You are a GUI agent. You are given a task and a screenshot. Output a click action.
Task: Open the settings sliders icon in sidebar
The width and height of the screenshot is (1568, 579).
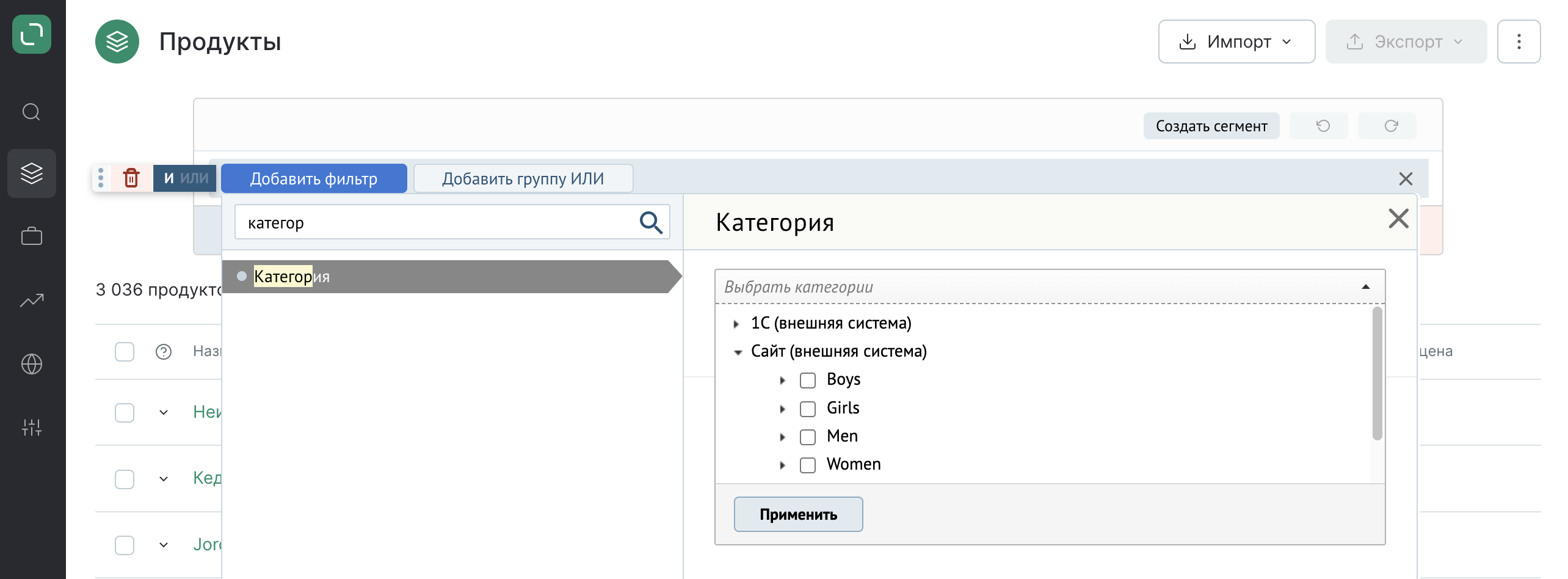tap(32, 428)
